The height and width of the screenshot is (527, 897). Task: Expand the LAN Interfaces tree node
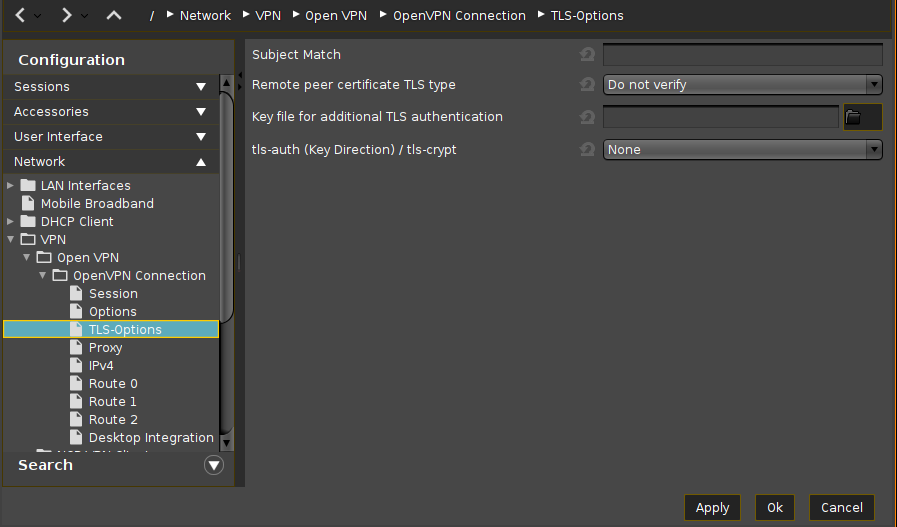point(11,185)
